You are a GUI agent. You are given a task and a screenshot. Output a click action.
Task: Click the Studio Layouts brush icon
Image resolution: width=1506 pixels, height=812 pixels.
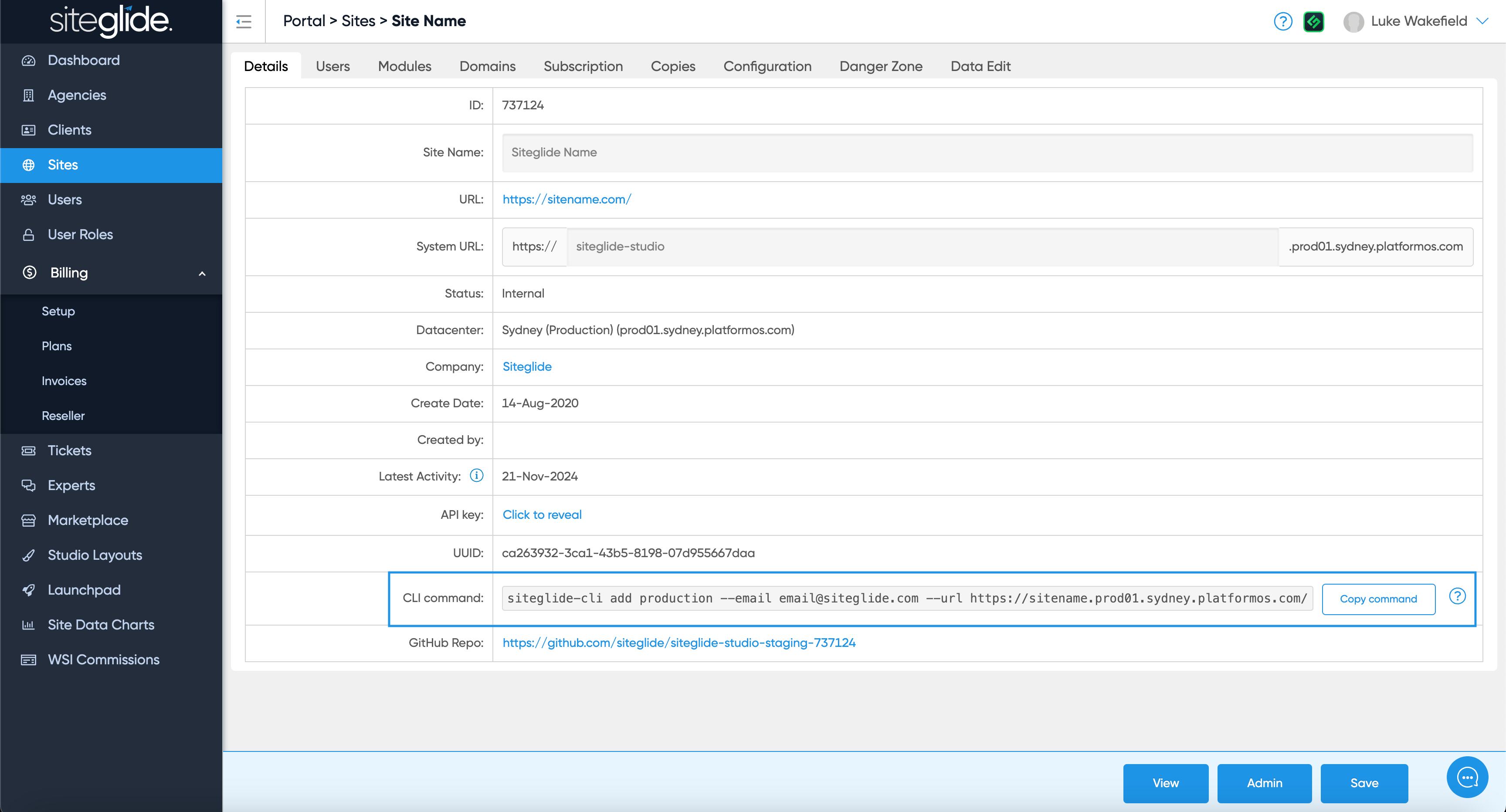click(x=28, y=555)
